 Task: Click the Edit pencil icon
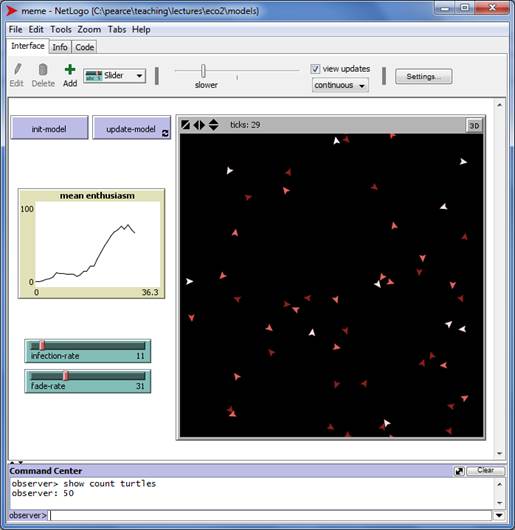point(17,70)
